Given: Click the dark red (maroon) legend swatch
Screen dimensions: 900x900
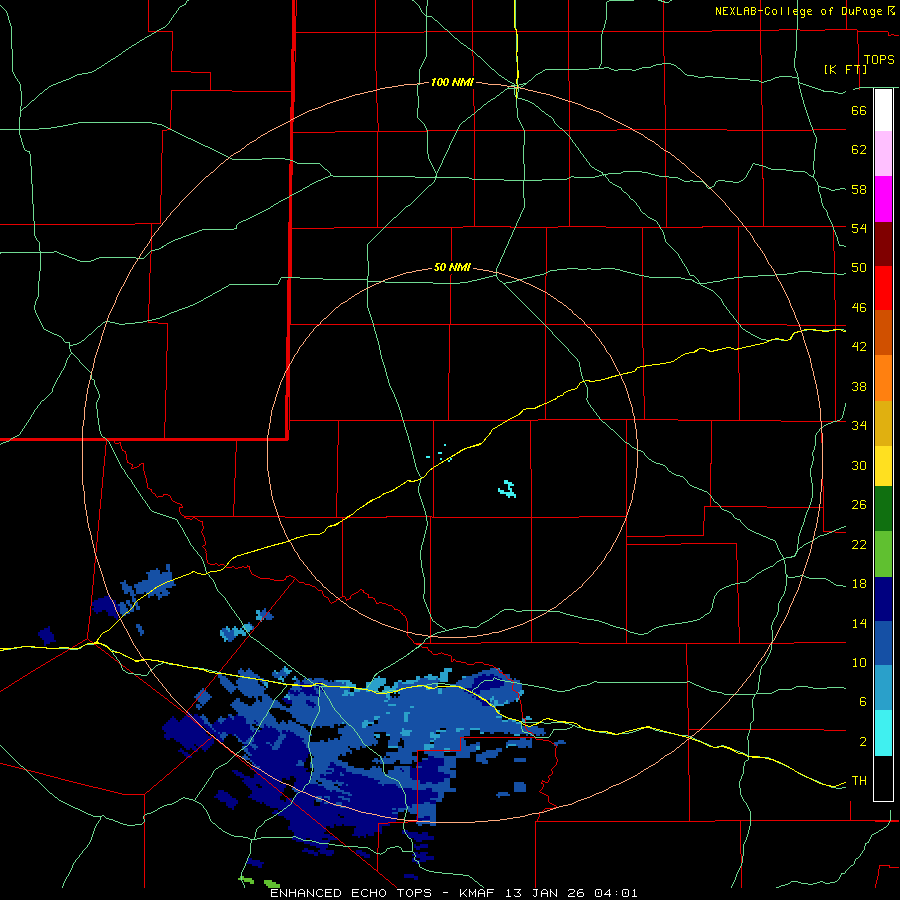Looking at the screenshot, I should pos(883,244).
